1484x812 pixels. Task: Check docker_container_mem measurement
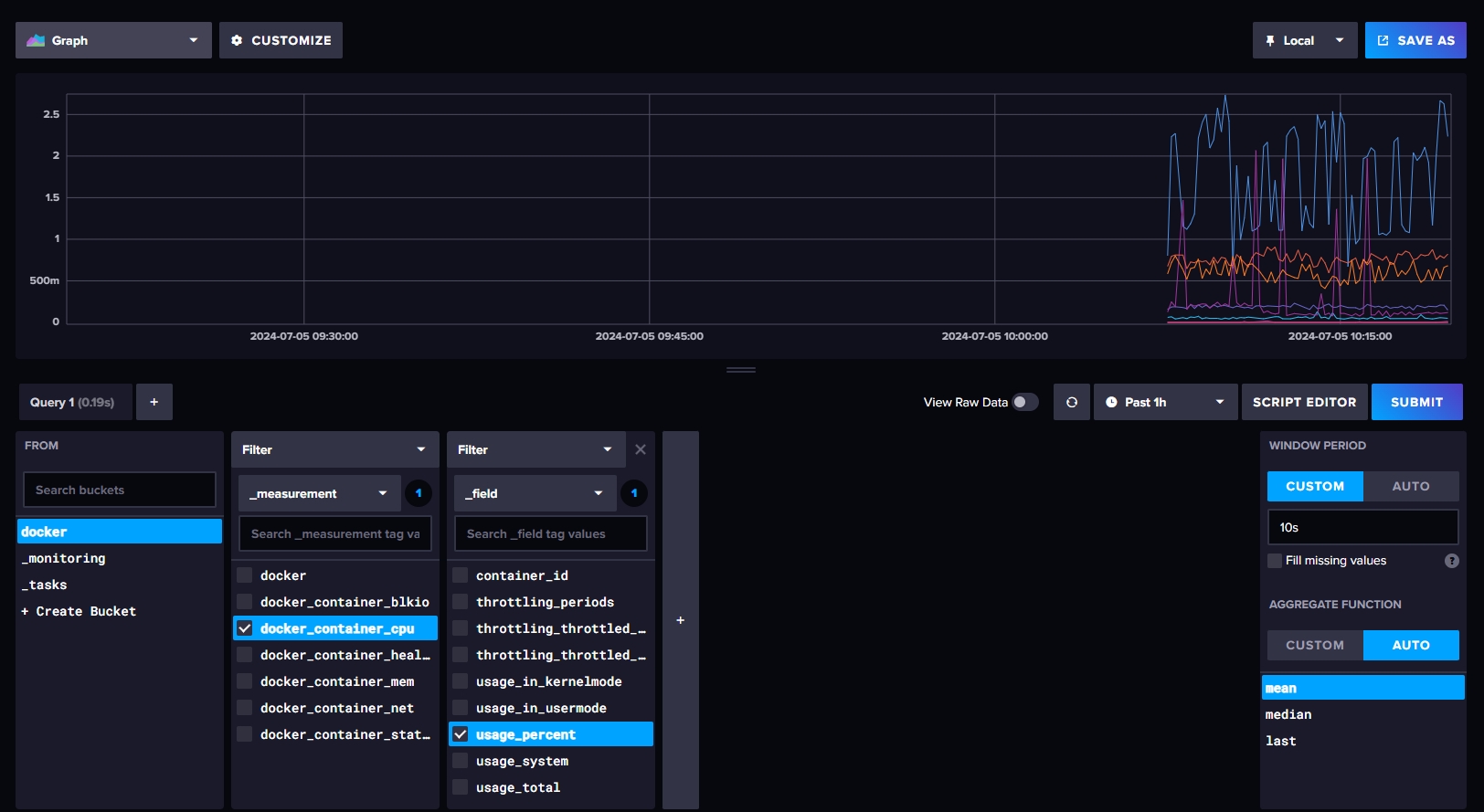click(245, 681)
